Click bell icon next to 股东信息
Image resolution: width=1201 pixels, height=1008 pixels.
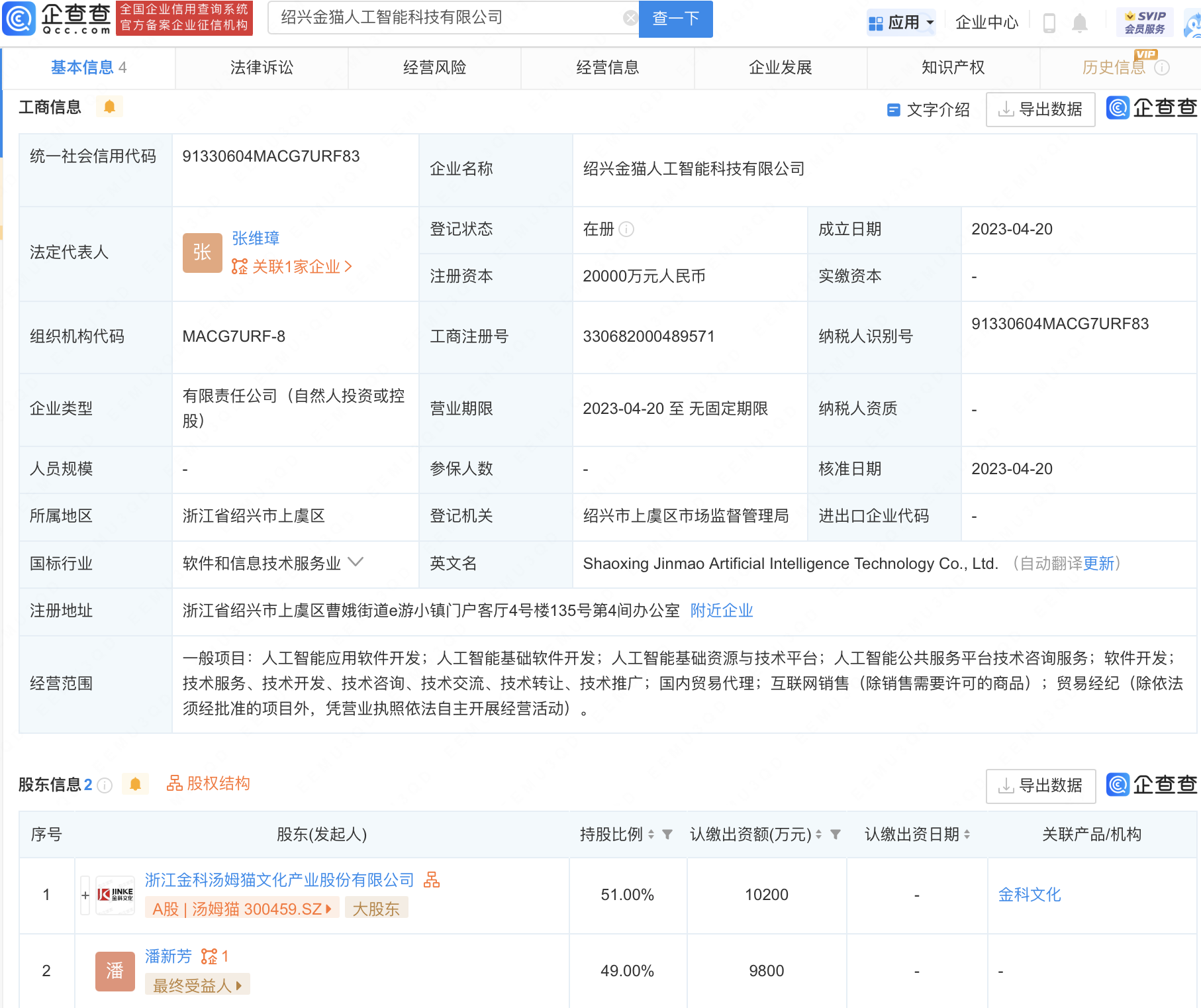pos(135,784)
